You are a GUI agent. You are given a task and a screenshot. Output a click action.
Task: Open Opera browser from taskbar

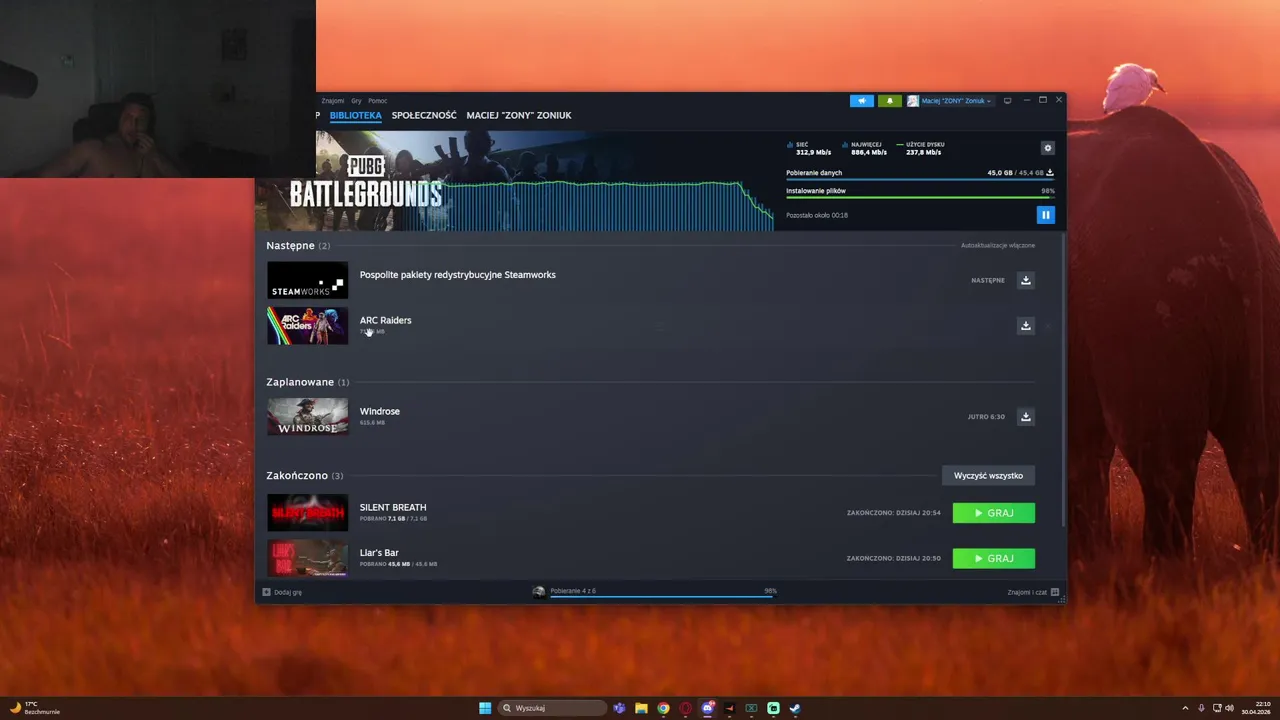[x=685, y=708]
